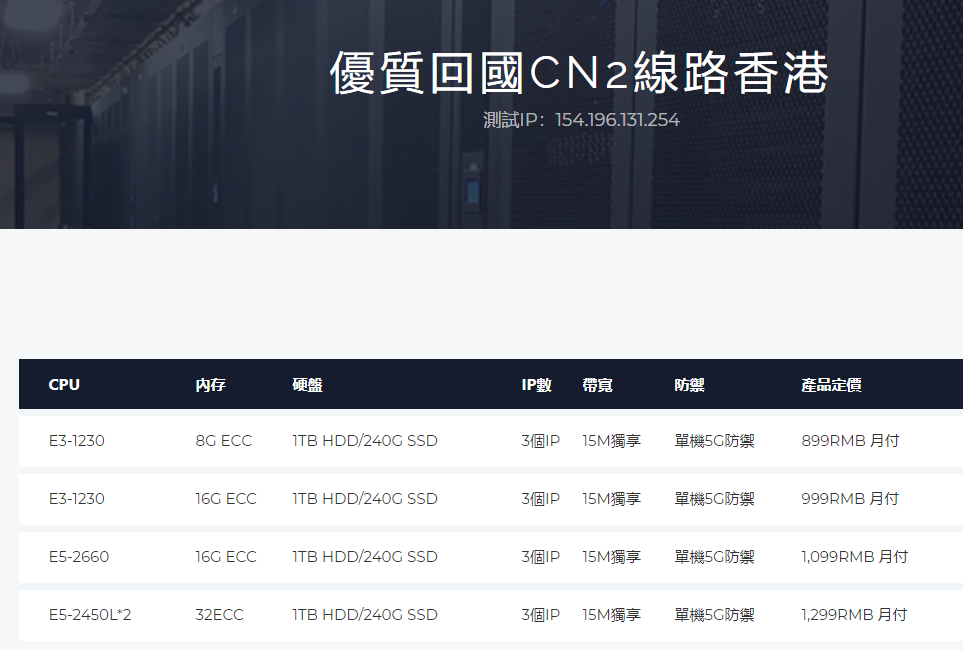963x650 pixels.
Task: Click the 硬盤 column header
Action: [x=308, y=385]
